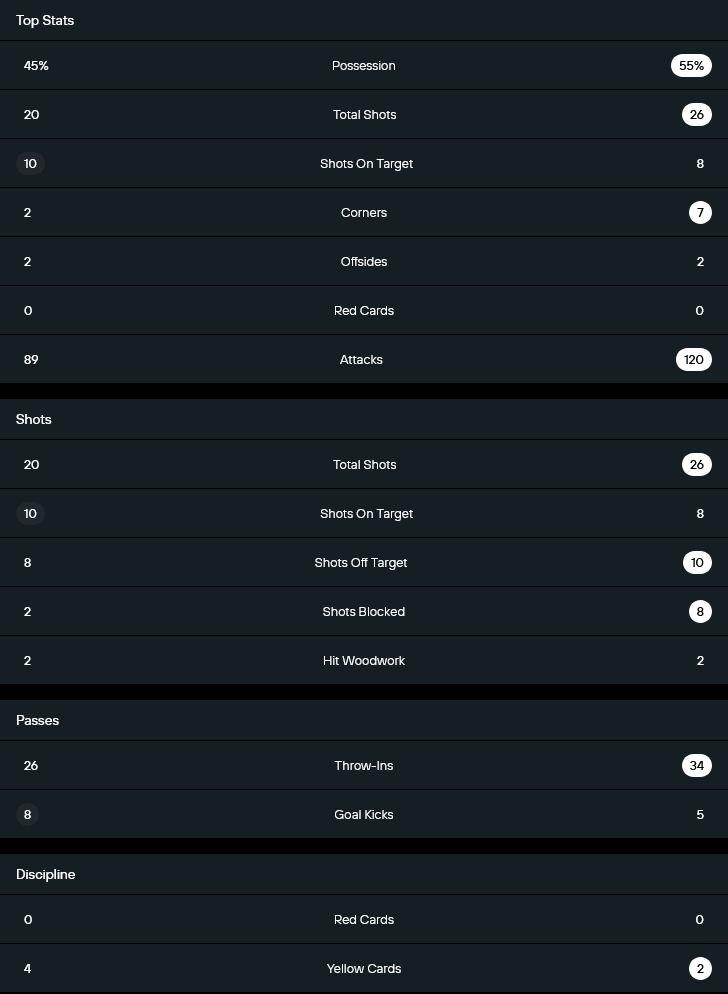Click the Shots section header
Screen dimensions: 728x994
[x=34, y=419]
